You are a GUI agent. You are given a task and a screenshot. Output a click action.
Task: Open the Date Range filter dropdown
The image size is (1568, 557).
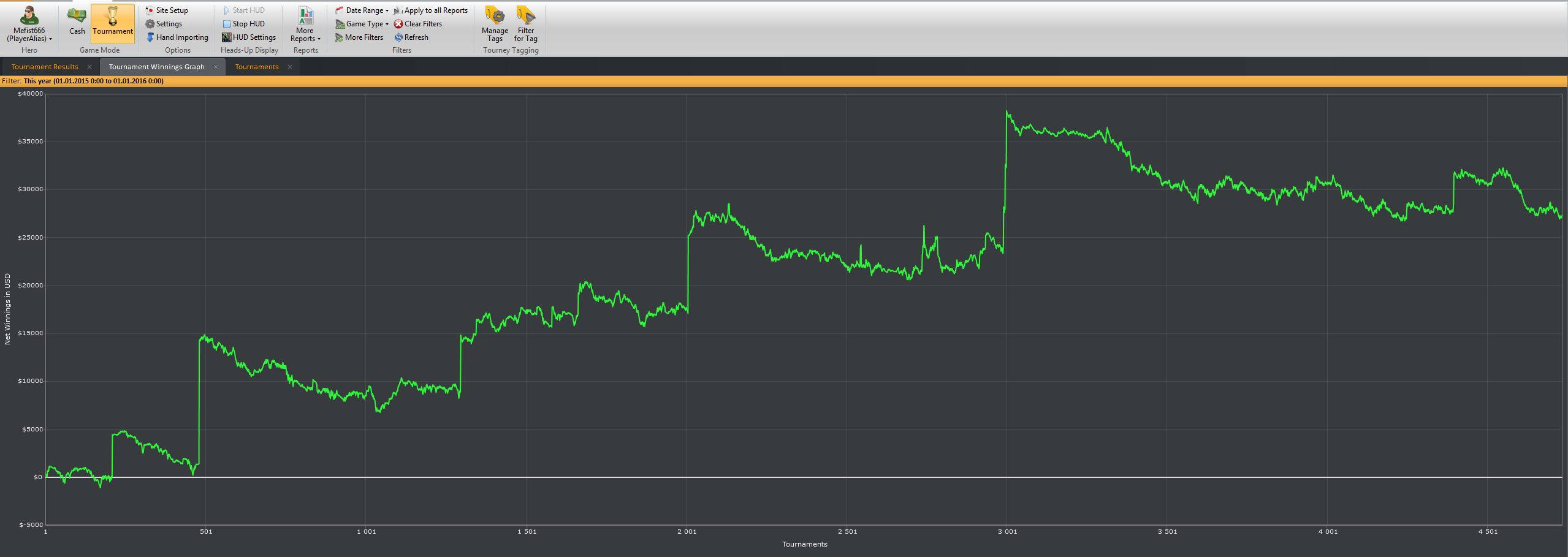click(362, 10)
